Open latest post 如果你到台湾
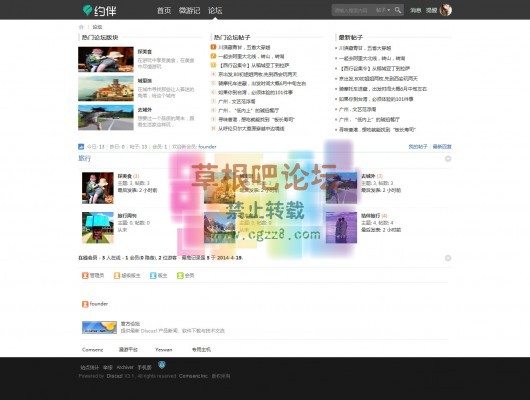 (376, 99)
